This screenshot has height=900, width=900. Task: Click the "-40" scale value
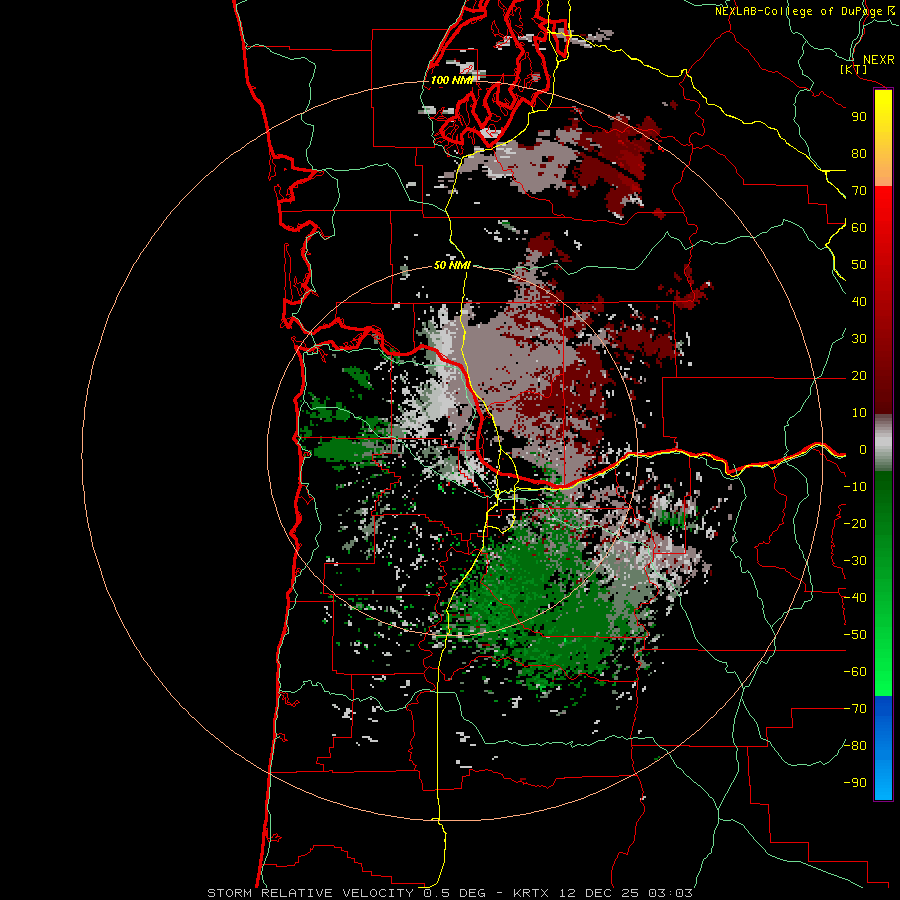[x=855, y=598]
